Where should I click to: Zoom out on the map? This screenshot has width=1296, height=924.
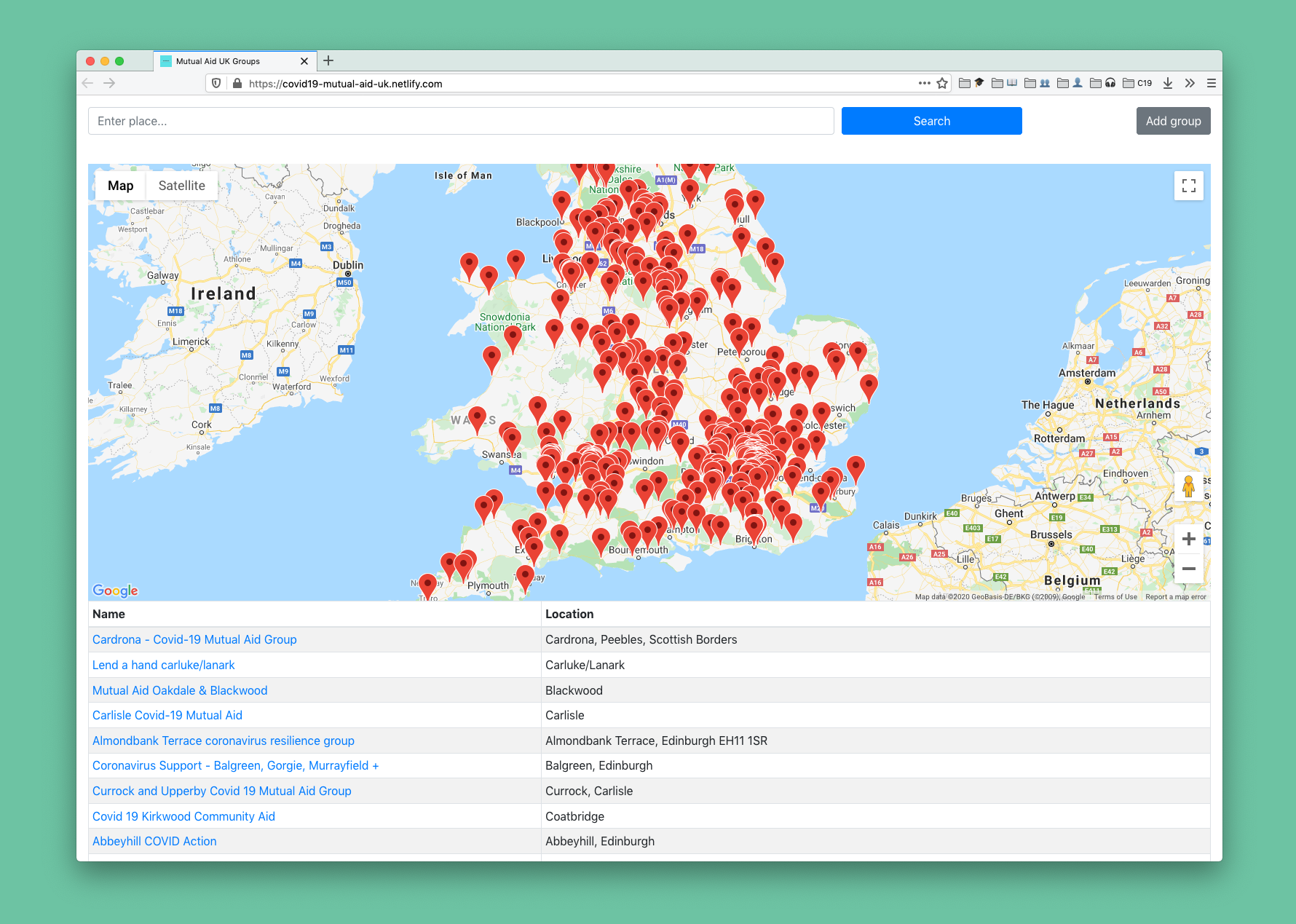point(1188,568)
